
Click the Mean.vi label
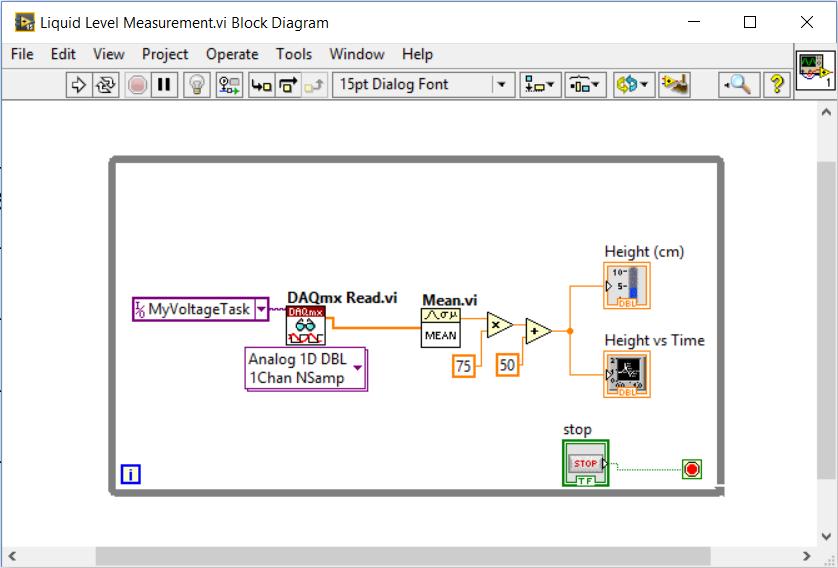pyautogui.click(x=449, y=300)
